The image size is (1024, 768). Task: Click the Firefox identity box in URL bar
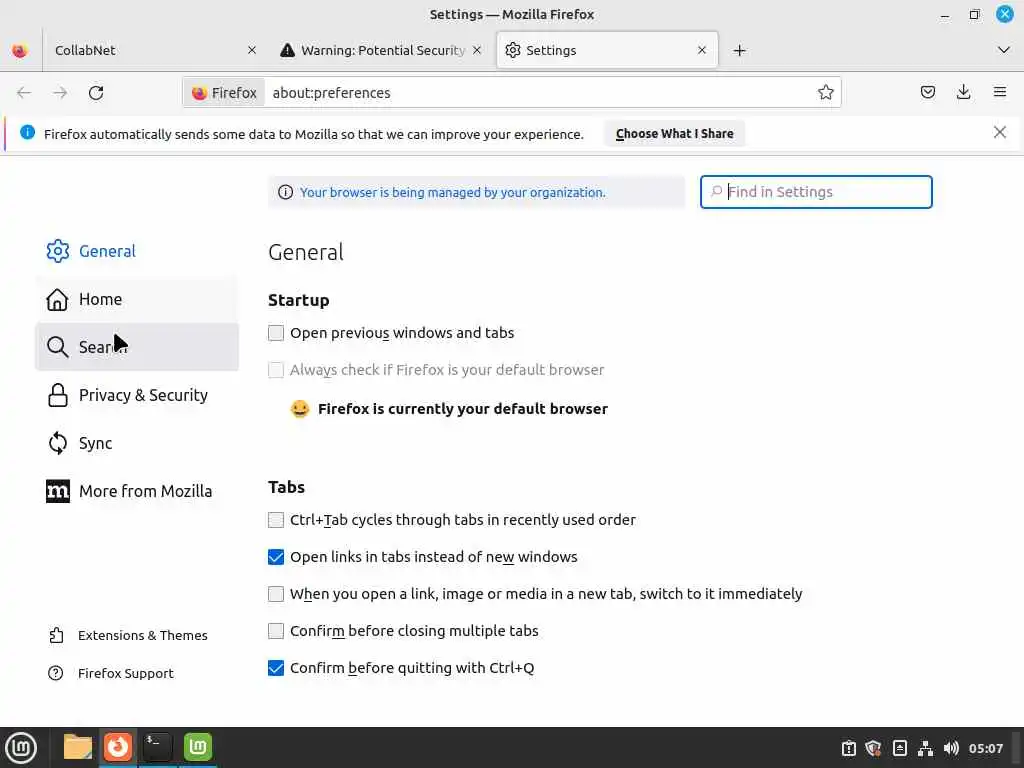pos(224,93)
